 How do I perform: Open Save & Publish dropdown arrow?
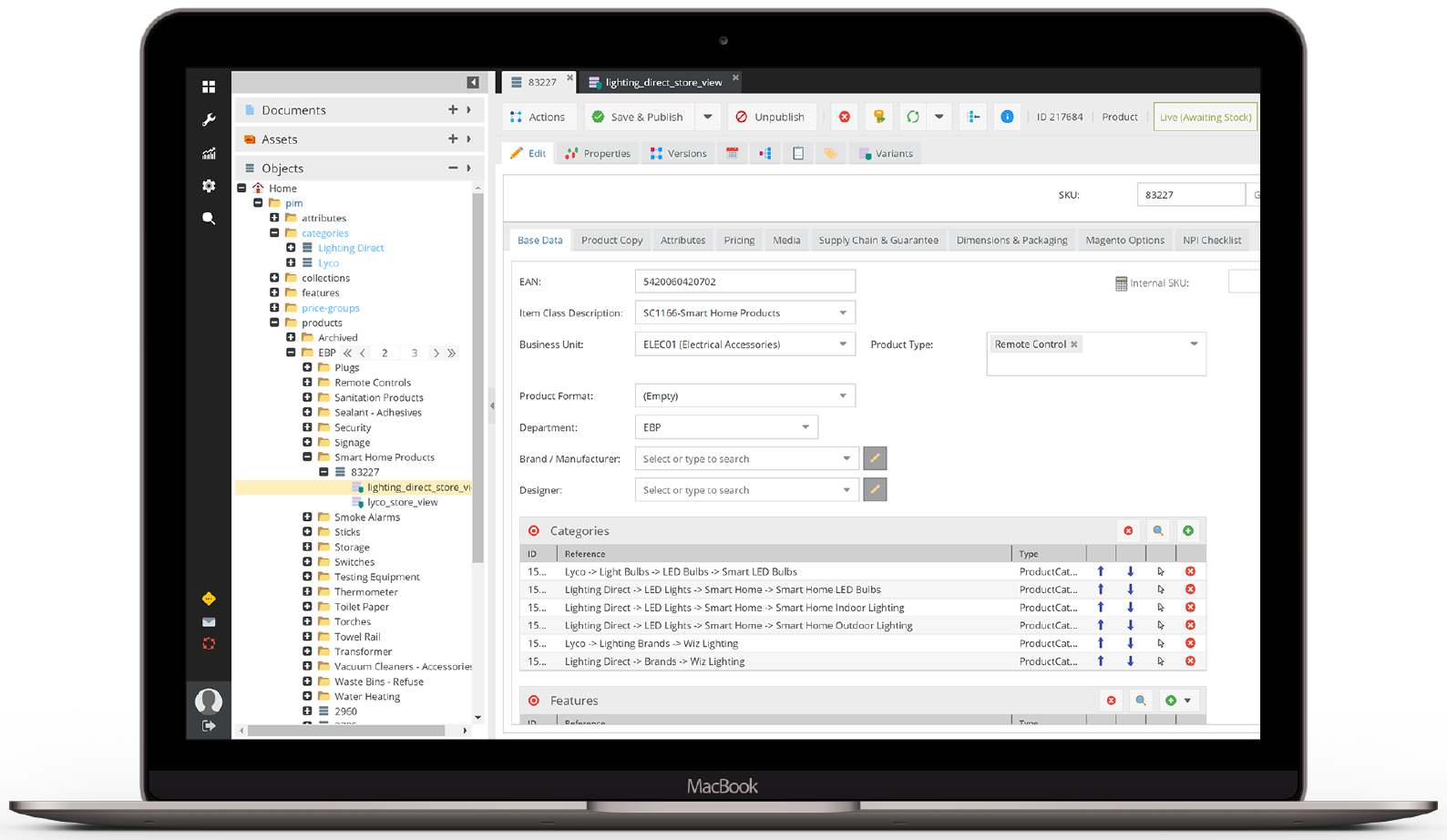tap(708, 117)
